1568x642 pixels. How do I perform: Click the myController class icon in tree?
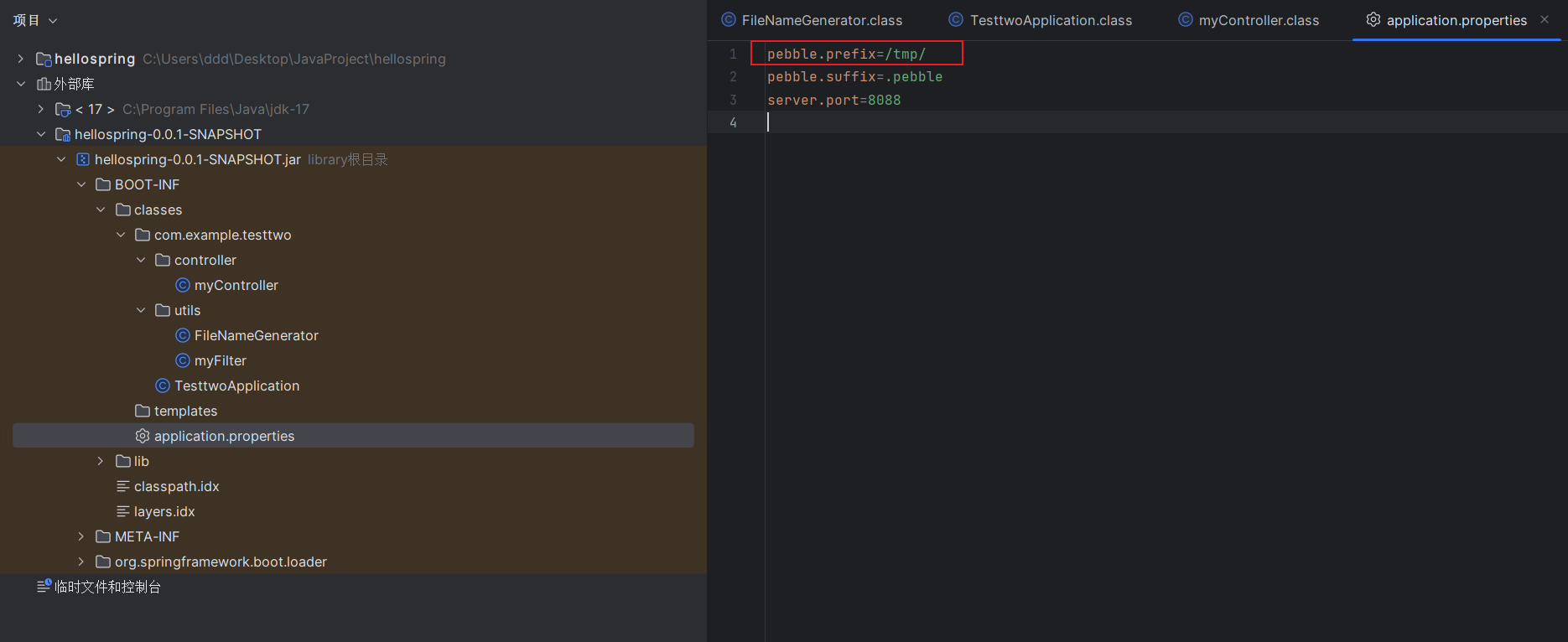pyautogui.click(x=183, y=285)
